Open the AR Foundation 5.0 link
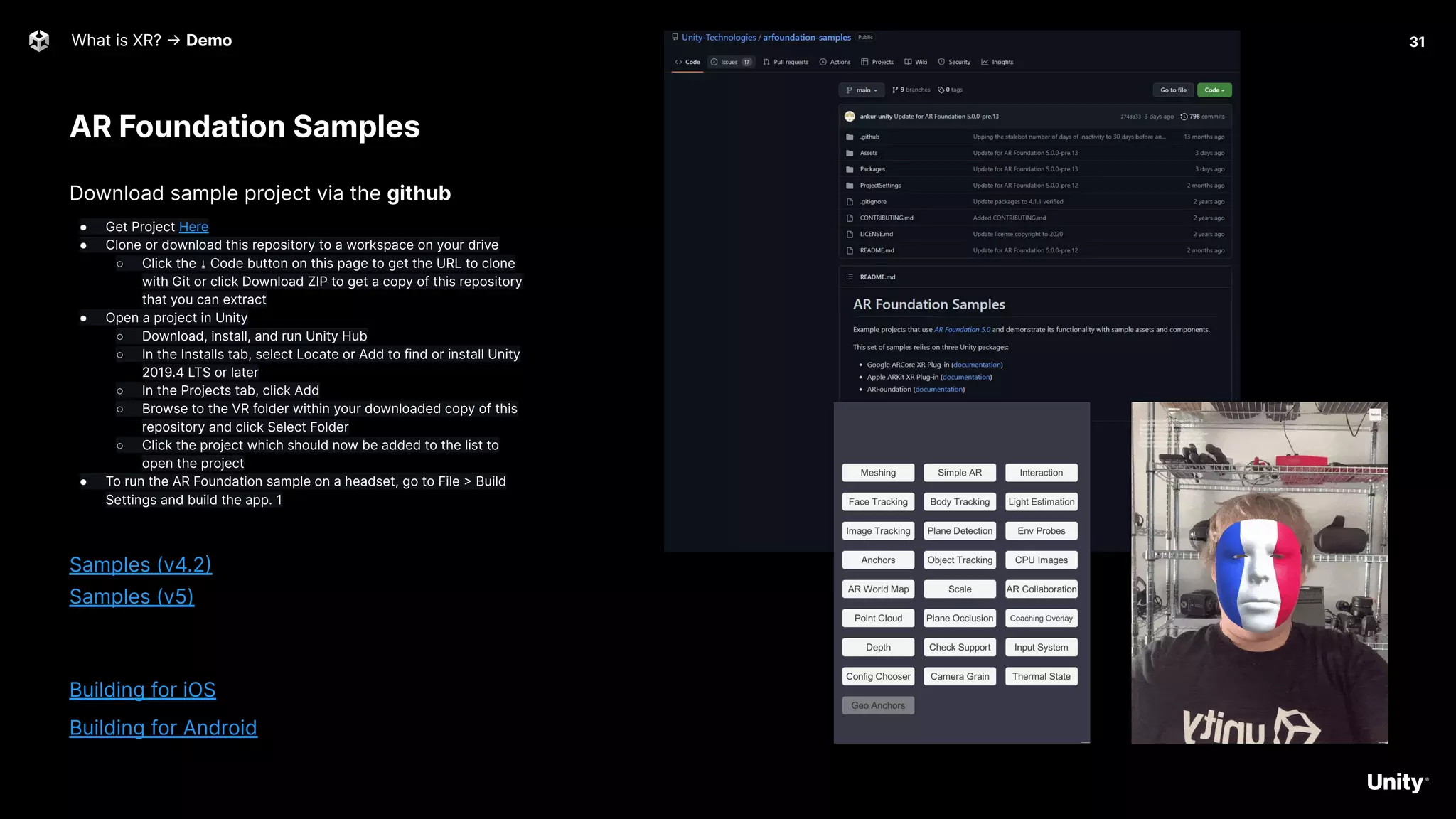Screen dimensions: 1456x819 962,330
